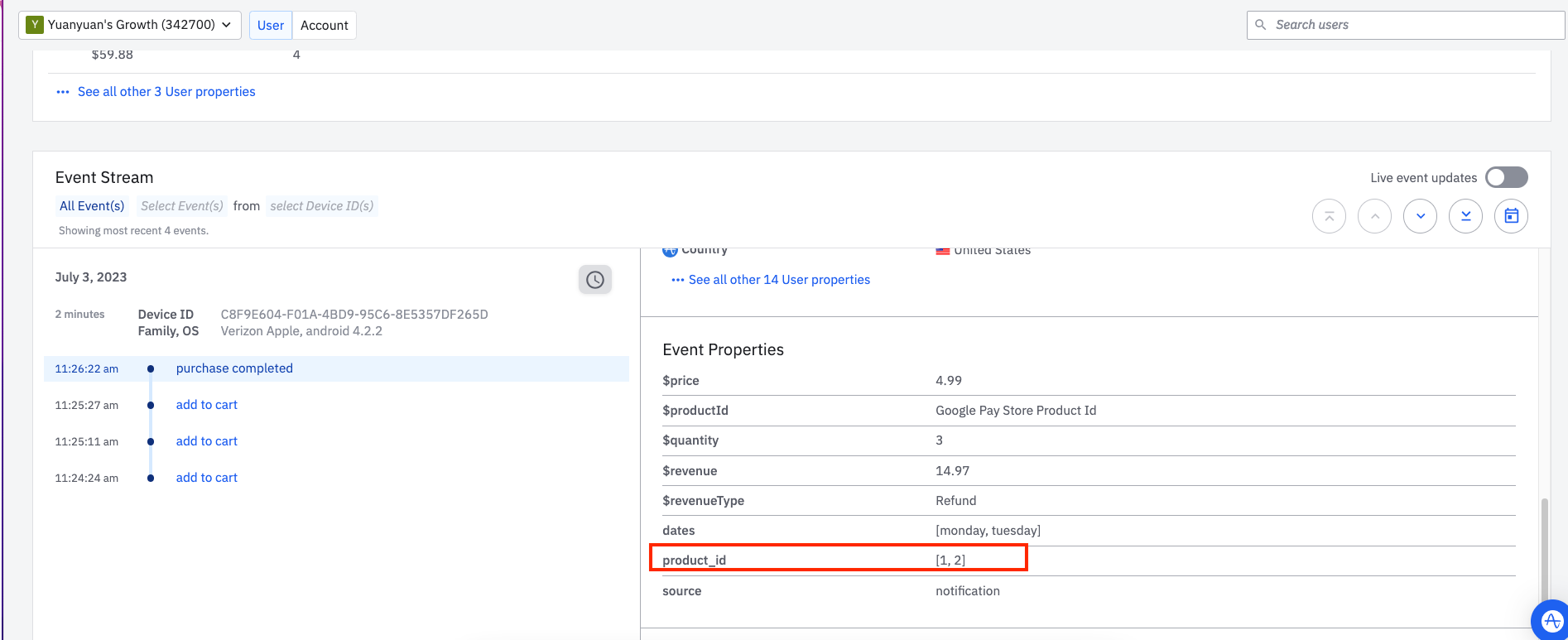Click the next event down-chevron icon
Screen dimensions: 1568x640
coord(1420,217)
